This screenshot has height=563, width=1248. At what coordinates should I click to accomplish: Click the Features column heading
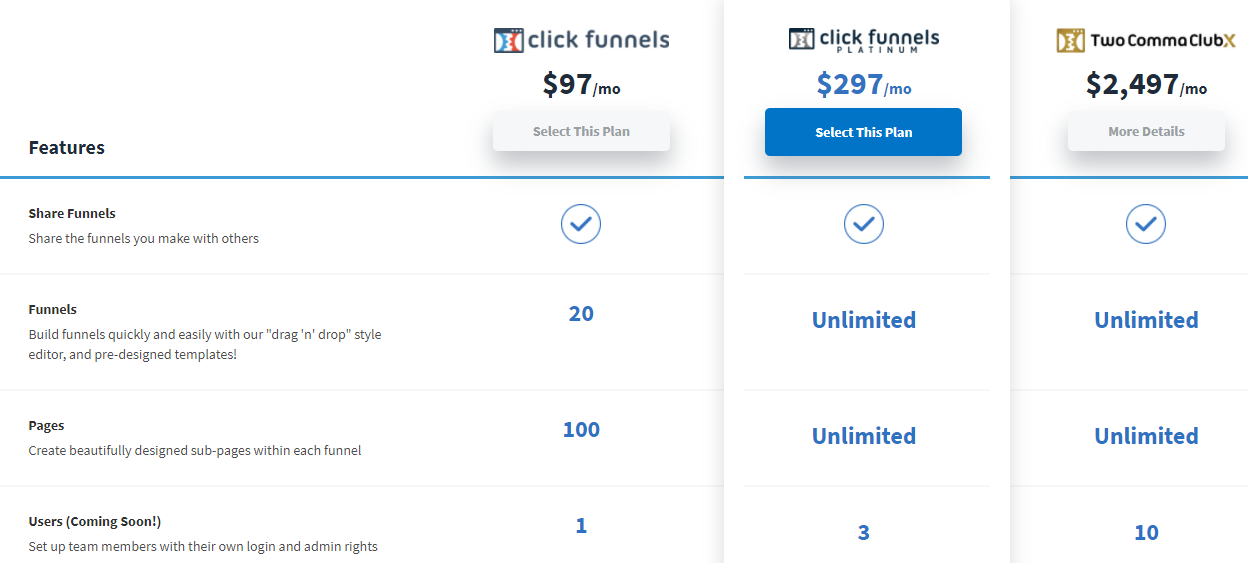[66, 147]
